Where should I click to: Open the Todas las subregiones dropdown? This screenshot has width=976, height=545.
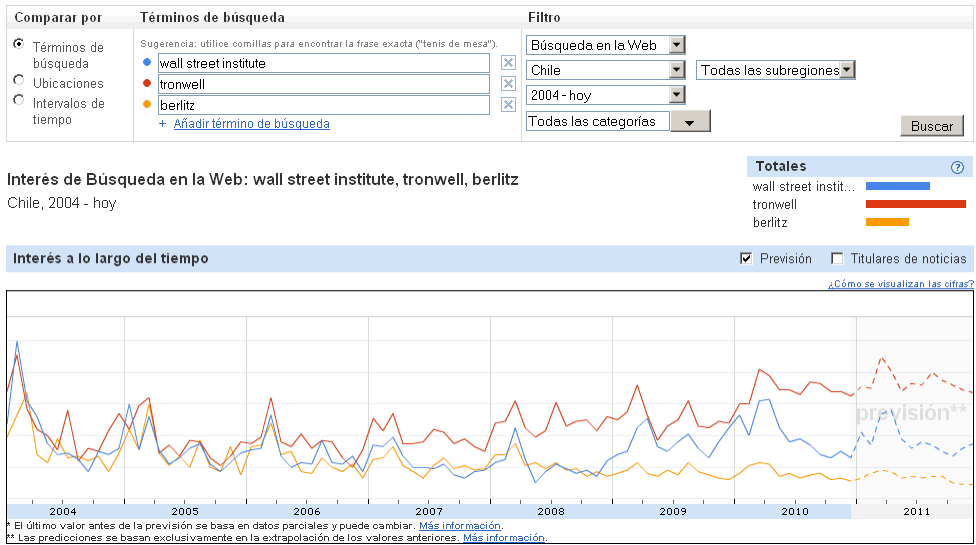(x=776, y=70)
